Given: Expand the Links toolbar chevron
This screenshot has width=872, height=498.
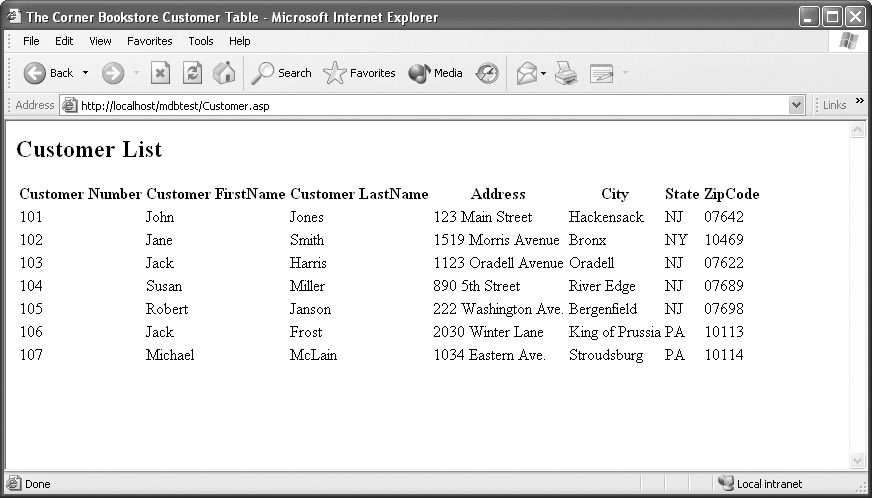Looking at the screenshot, I should [x=860, y=103].
